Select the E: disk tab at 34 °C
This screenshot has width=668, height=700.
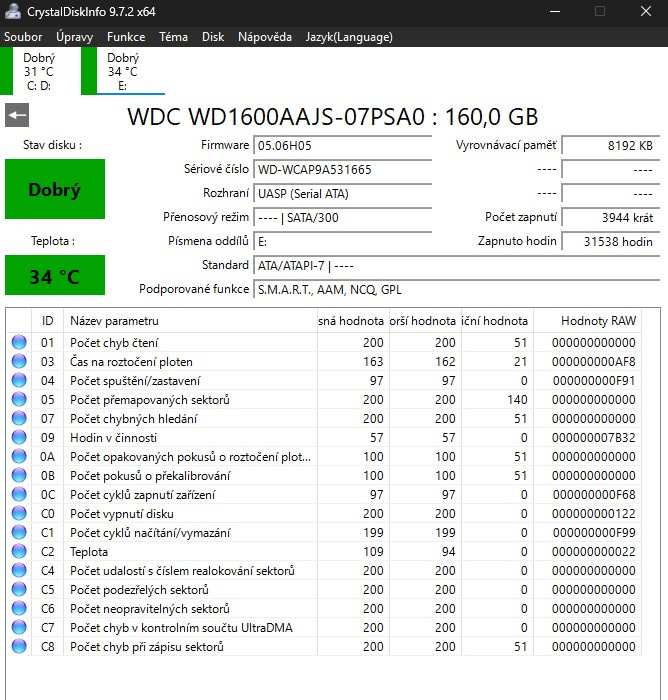tap(123, 71)
